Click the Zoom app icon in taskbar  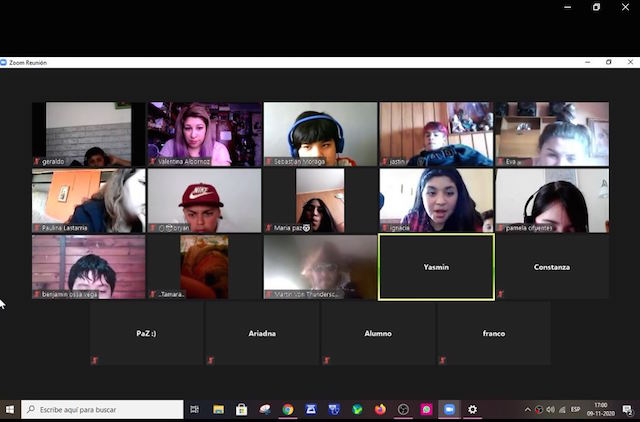[449, 409]
